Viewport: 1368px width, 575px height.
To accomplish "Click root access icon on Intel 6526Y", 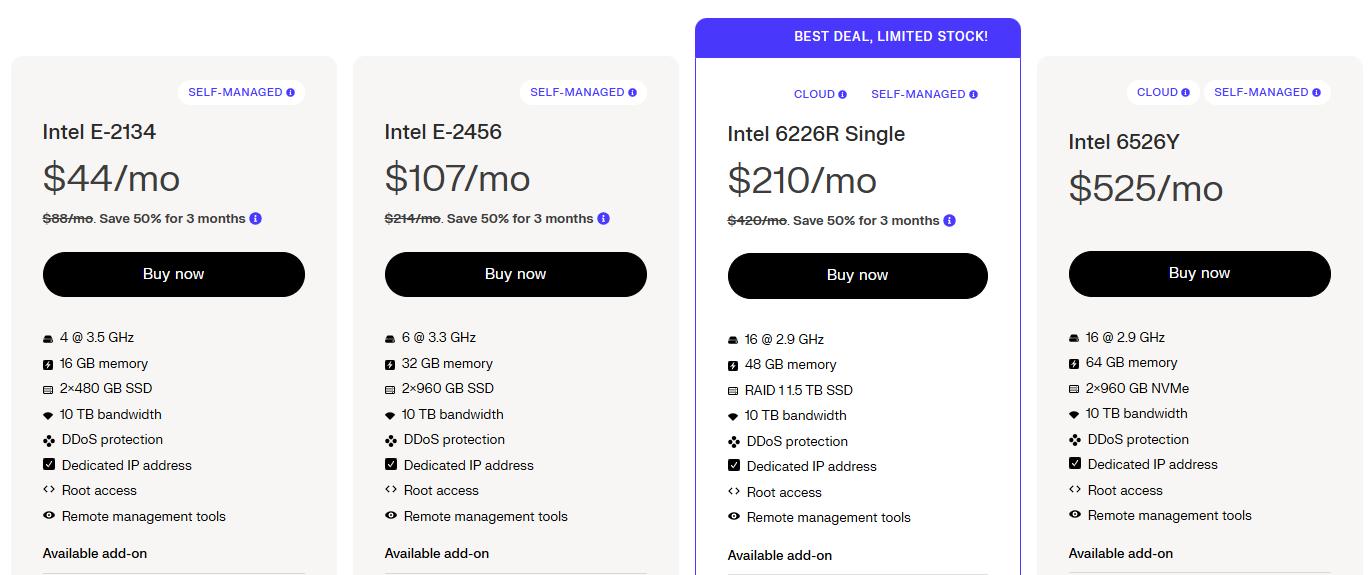I will pyautogui.click(x=1075, y=490).
